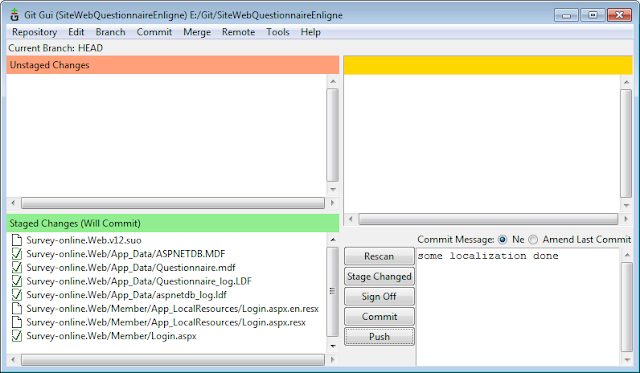Click the Unstaged Changes header
Image resolution: width=640 pixels, height=373 pixels.
(x=173, y=65)
